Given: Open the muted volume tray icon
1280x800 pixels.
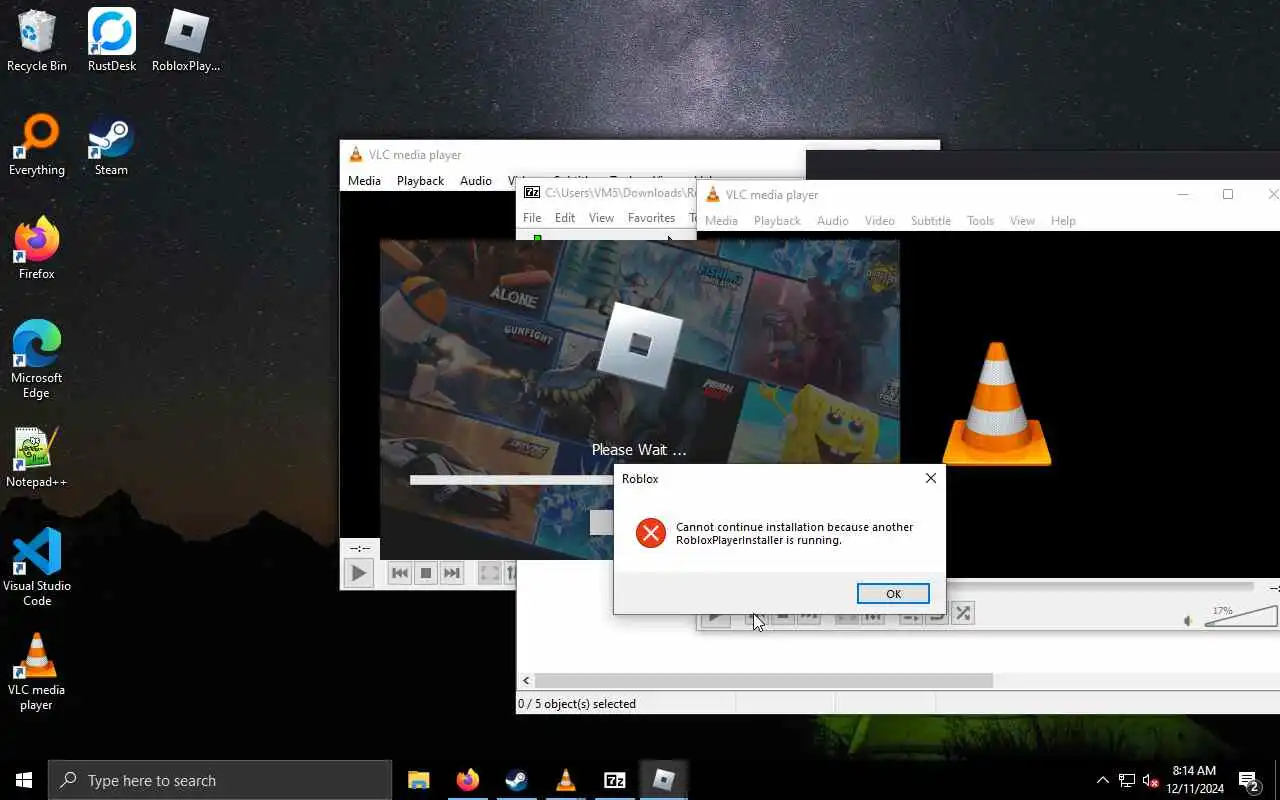Looking at the screenshot, I should click(x=1151, y=780).
